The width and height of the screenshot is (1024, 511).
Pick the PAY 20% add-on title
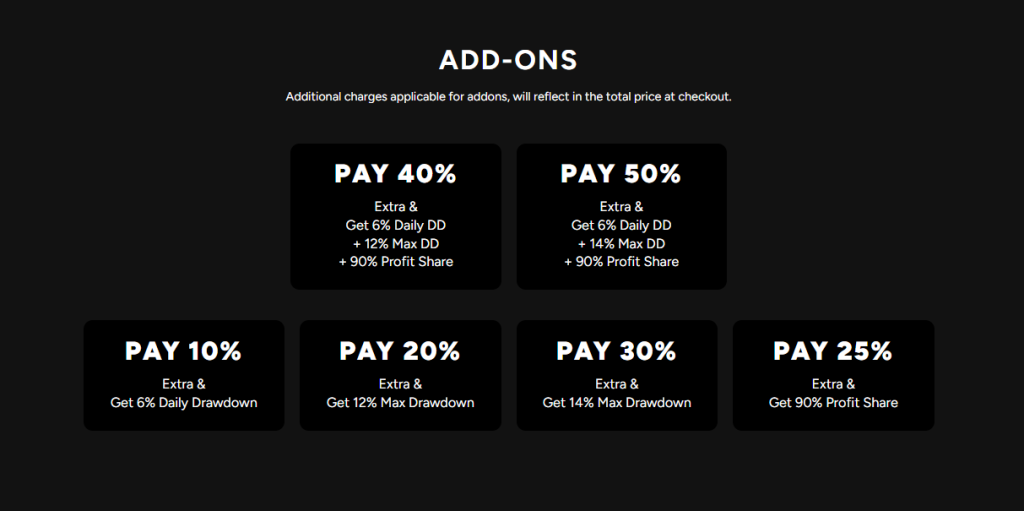[x=400, y=351]
